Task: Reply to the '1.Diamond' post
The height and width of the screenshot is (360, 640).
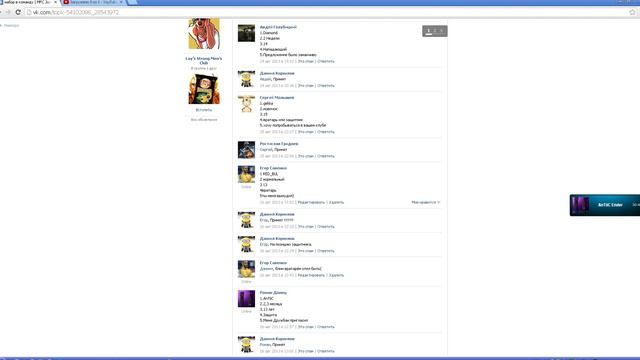Action: [x=326, y=61]
